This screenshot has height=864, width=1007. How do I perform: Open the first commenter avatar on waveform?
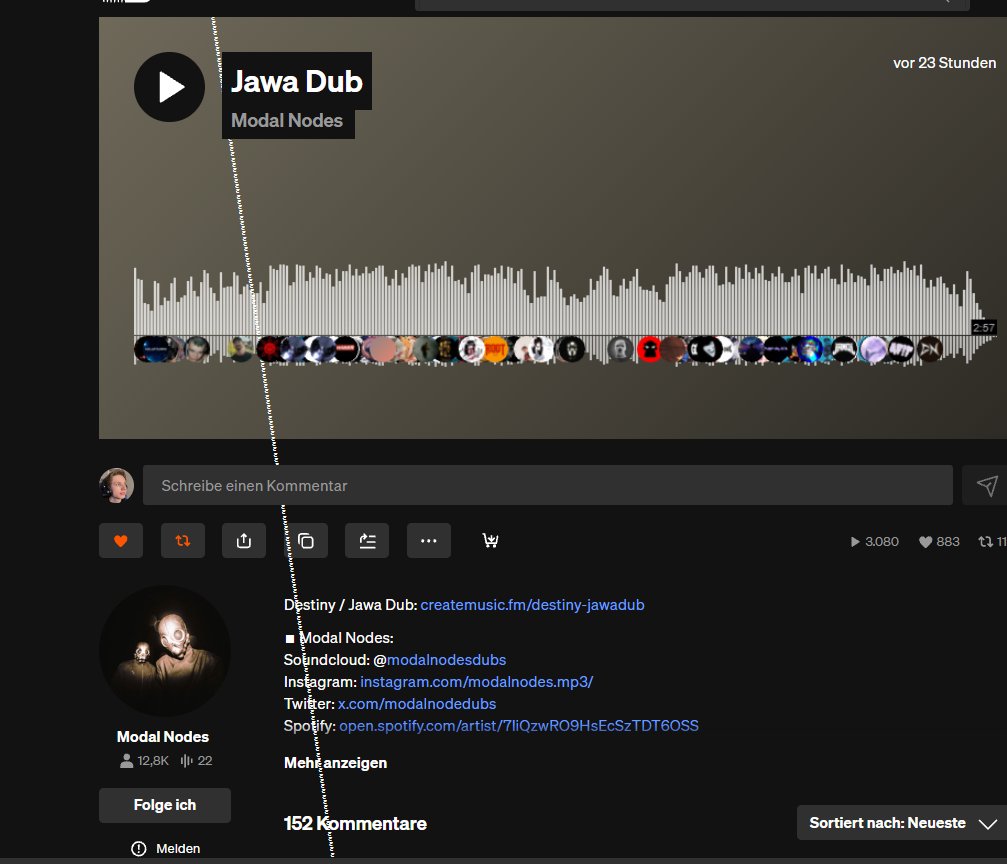(x=147, y=349)
